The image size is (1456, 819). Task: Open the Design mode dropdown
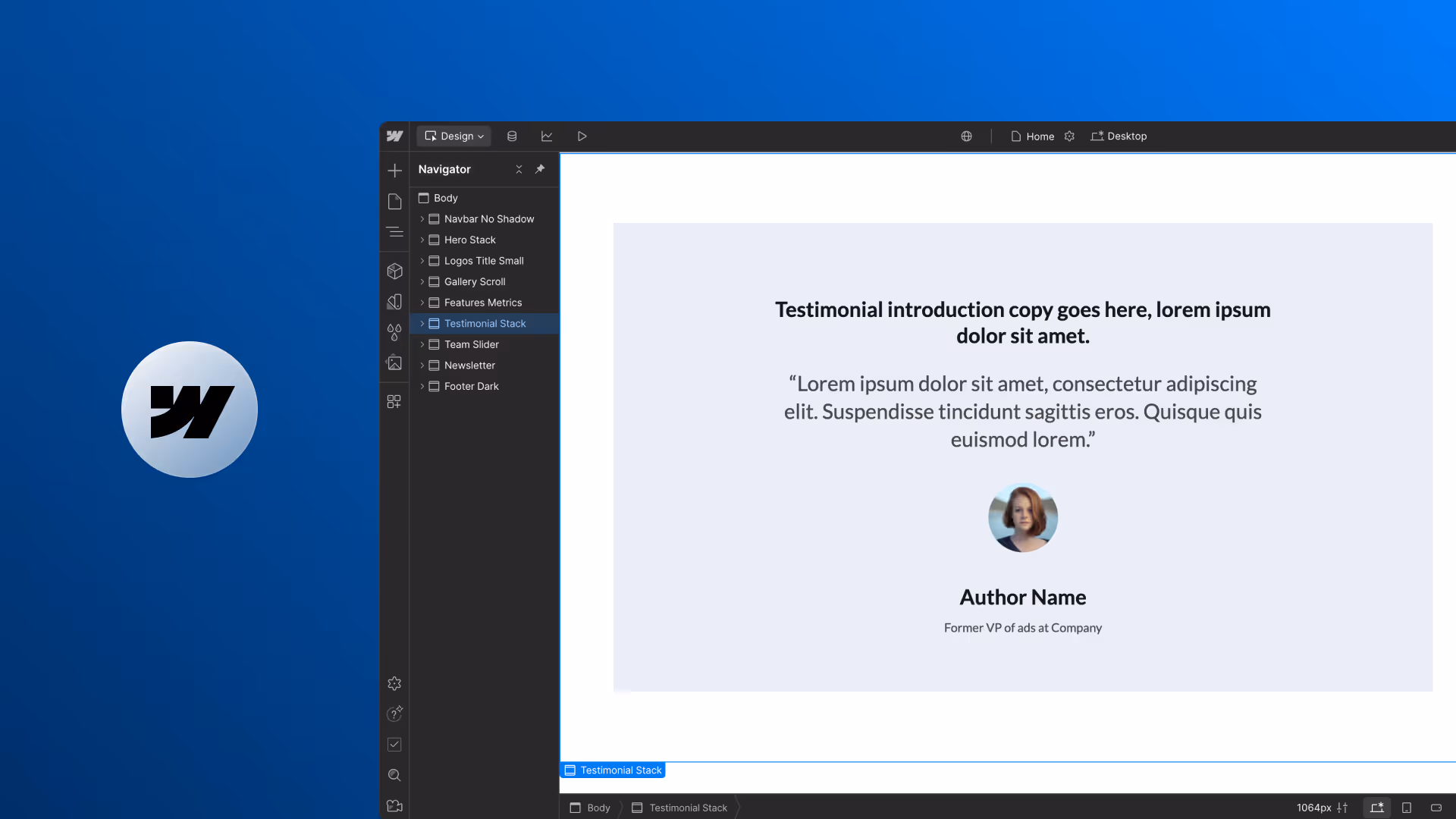[x=454, y=136]
